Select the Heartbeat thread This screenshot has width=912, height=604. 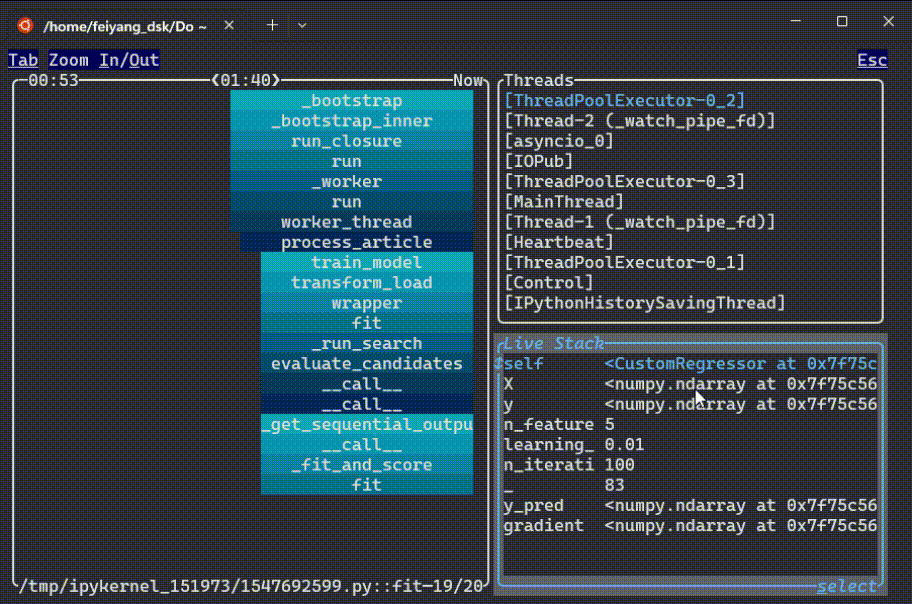(559, 242)
